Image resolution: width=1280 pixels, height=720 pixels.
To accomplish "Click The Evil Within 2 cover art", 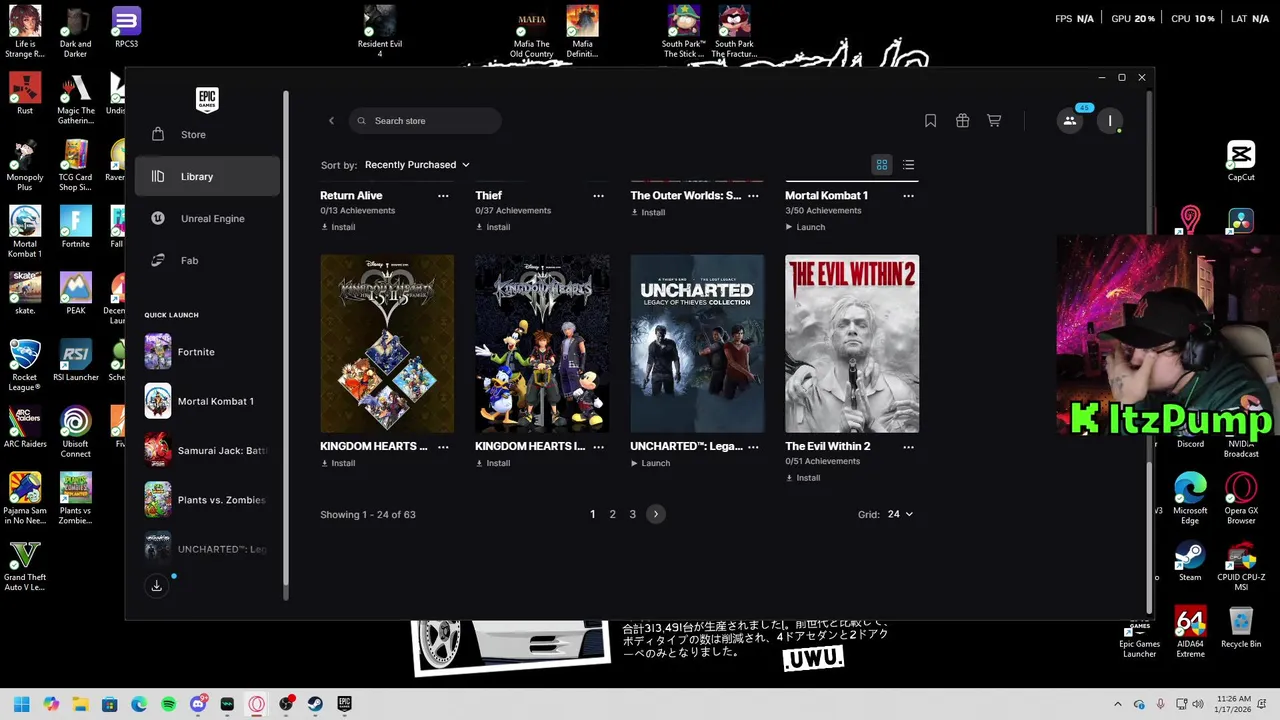I will tap(852, 343).
